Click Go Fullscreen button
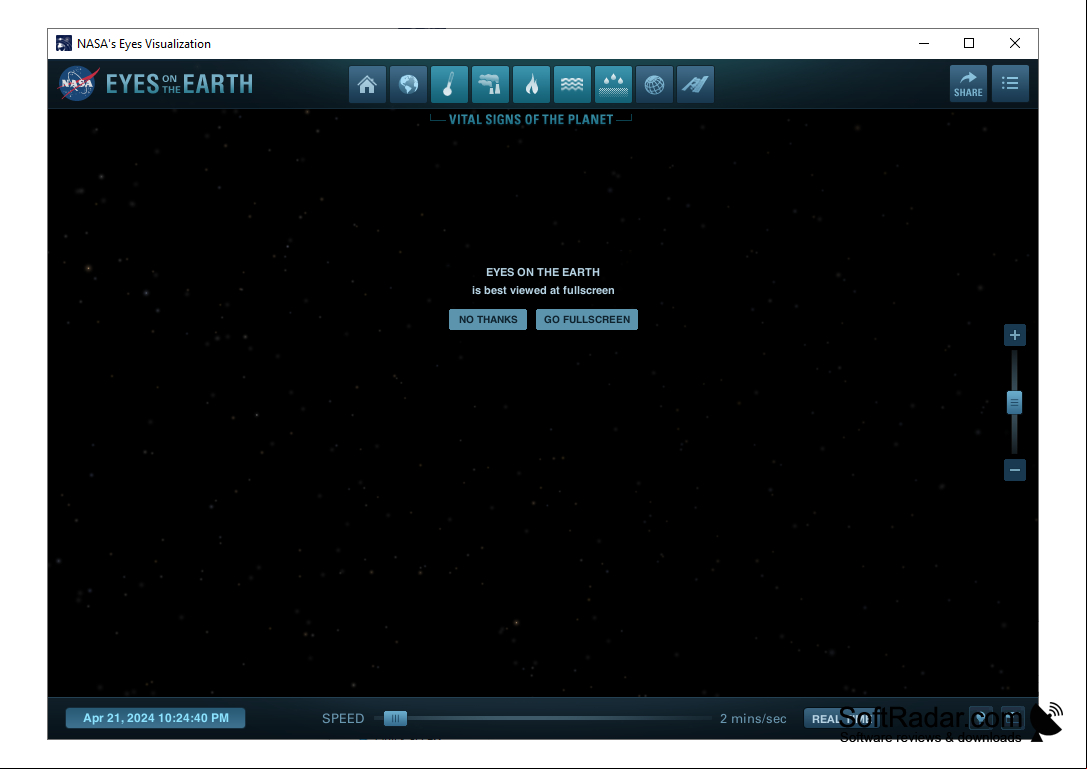Image resolution: width=1087 pixels, height=769 pixels. 586,320
